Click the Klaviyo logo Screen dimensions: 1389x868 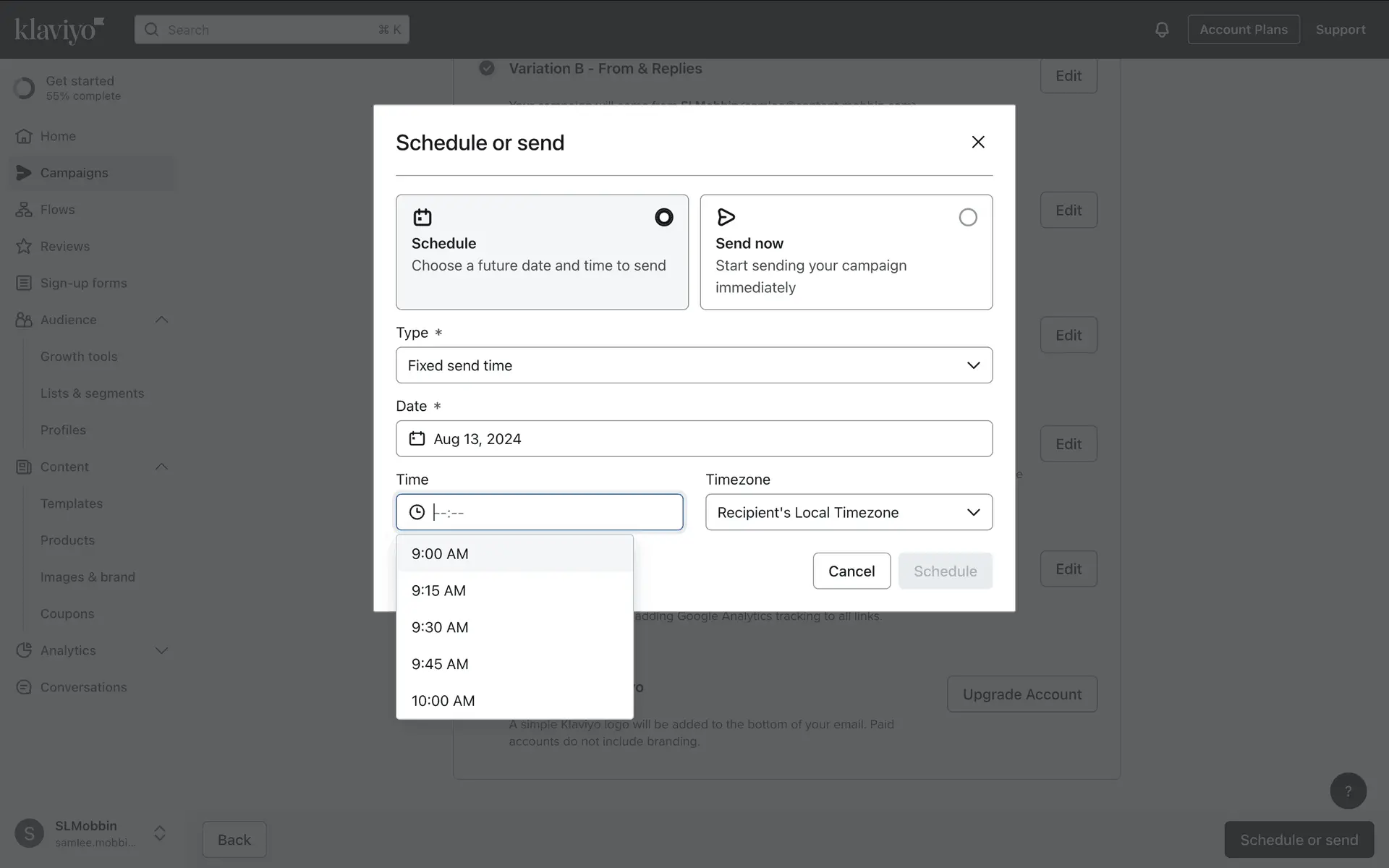tap(59, 30)
